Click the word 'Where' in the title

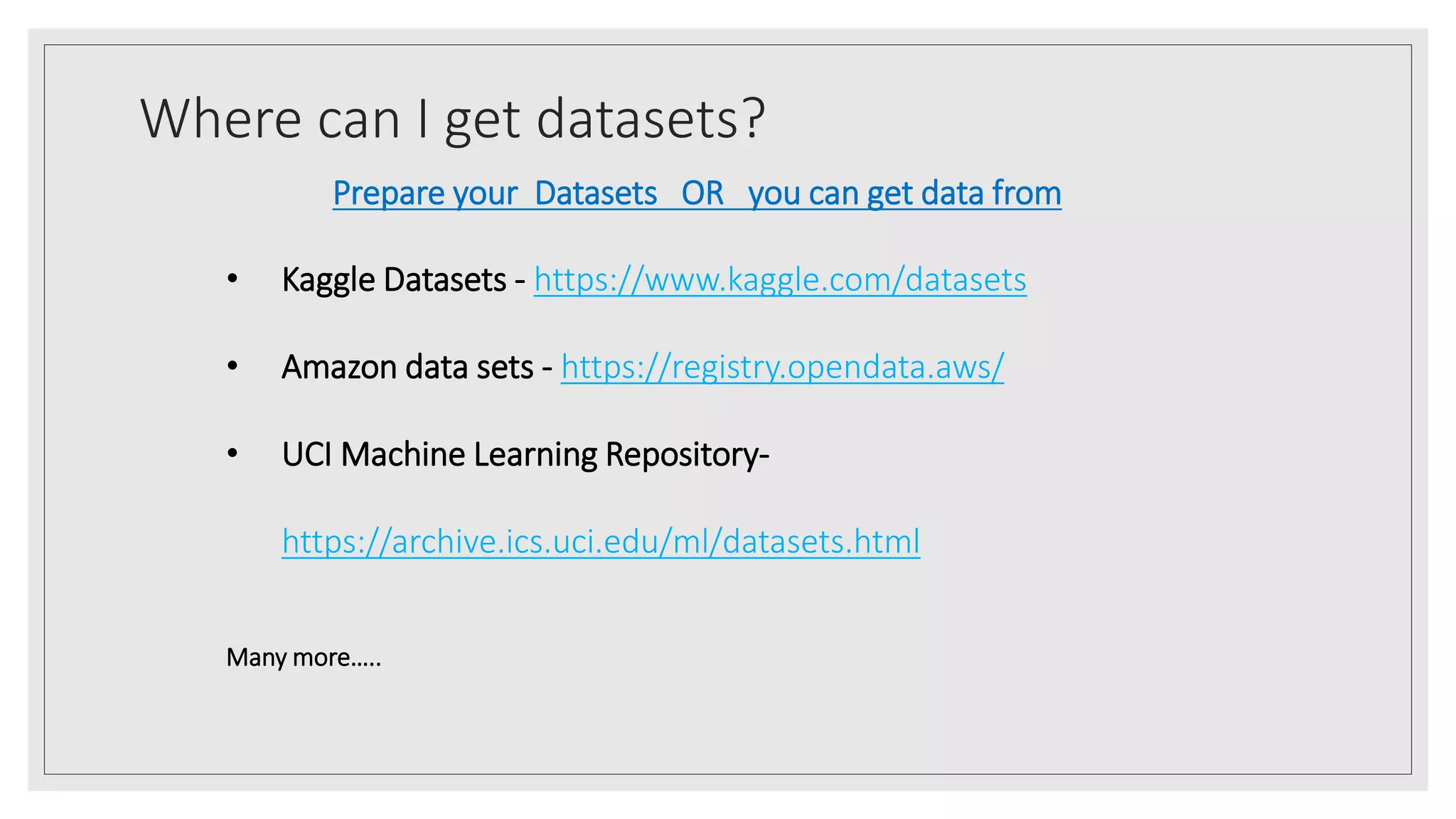point(221,118)
